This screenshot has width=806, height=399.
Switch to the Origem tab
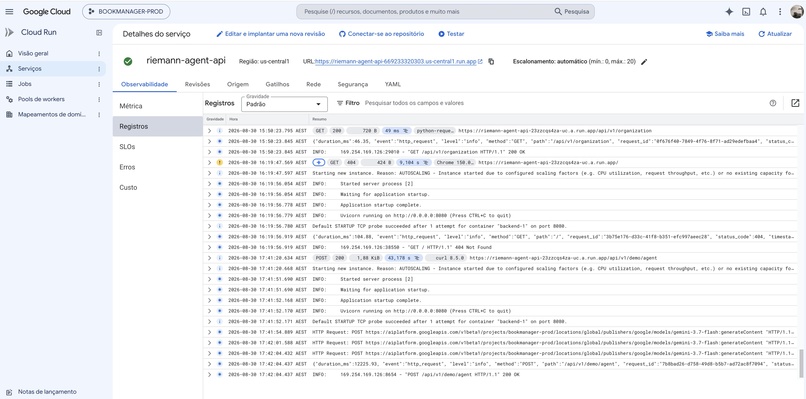[237, 84]
